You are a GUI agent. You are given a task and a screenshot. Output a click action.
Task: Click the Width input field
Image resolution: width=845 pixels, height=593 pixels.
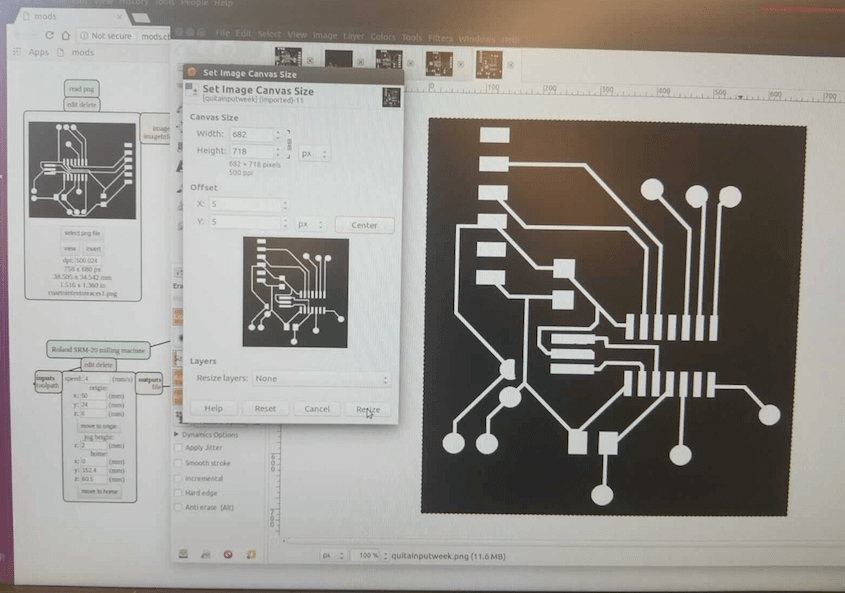(252, 134)
